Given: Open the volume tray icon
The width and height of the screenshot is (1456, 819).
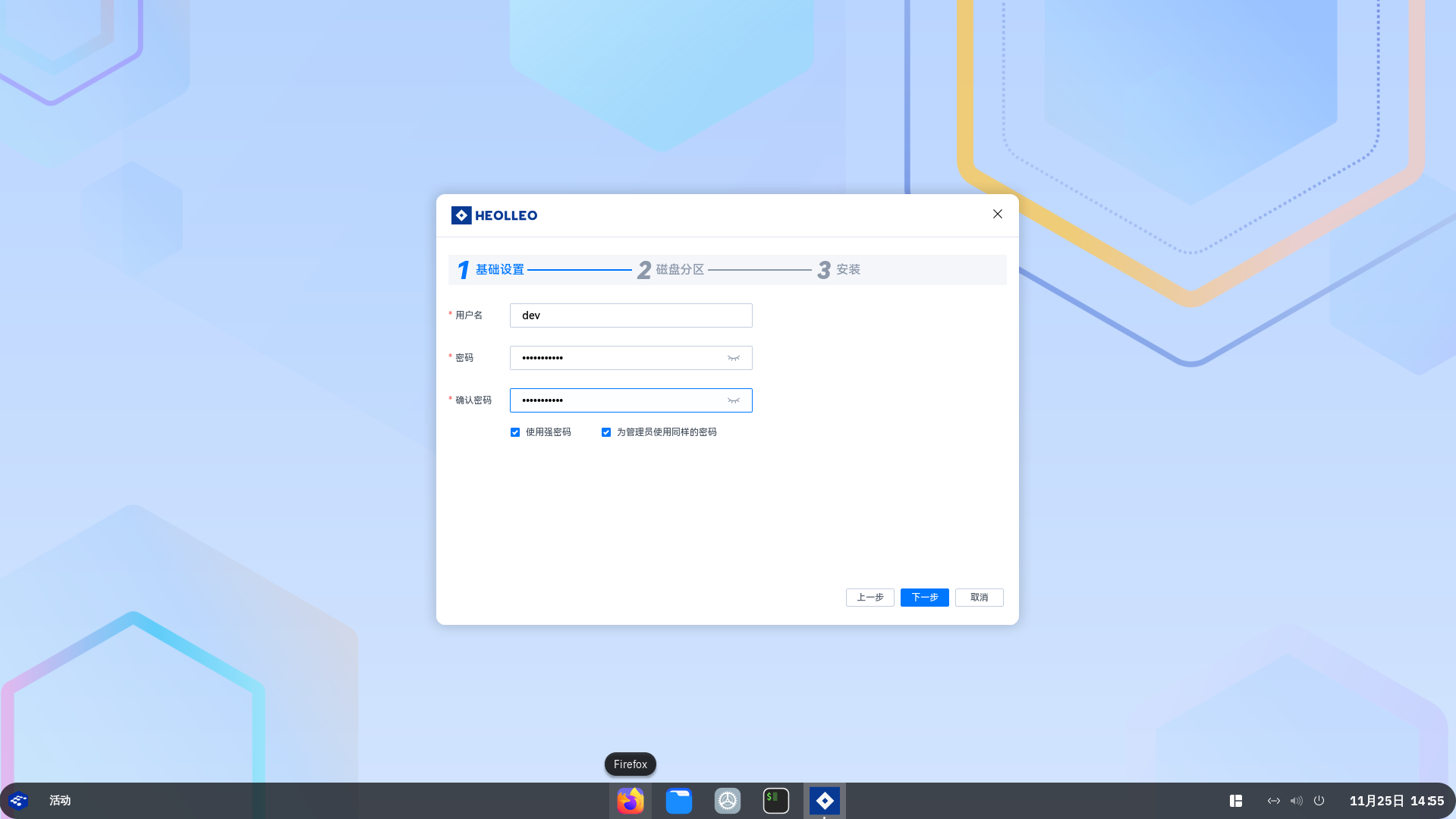Looking at the screenshot, I should pyautogui.click(x=1297, y=801).
